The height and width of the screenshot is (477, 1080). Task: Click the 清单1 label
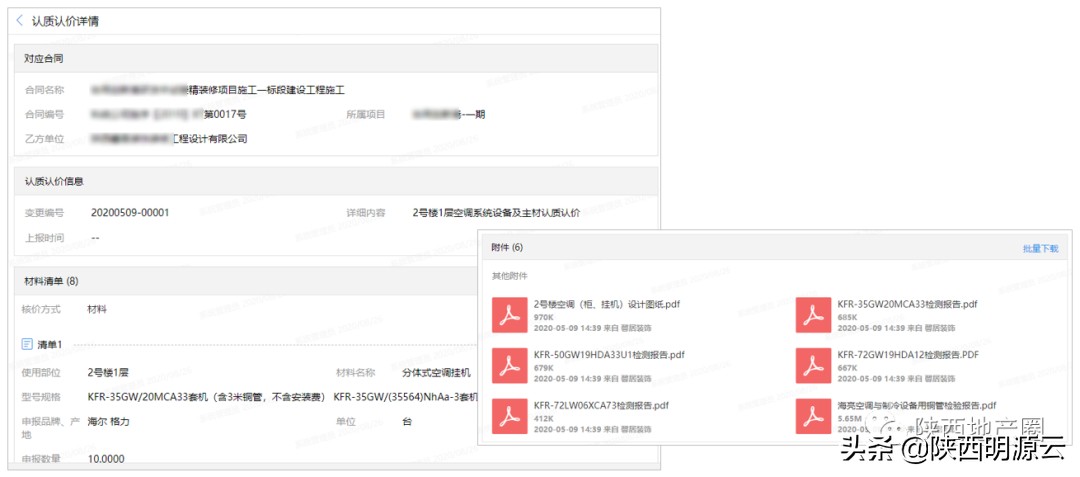(50, 343)
